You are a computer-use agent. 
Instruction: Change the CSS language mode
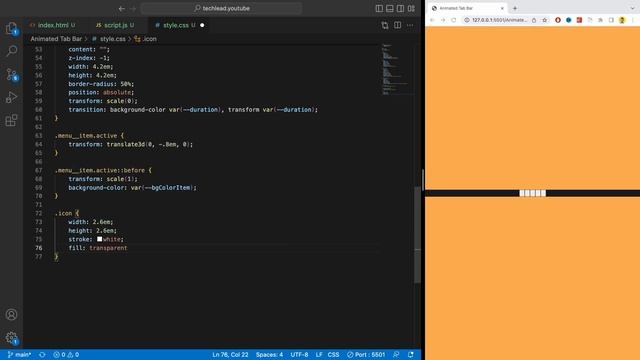click(x=333, y=355)
